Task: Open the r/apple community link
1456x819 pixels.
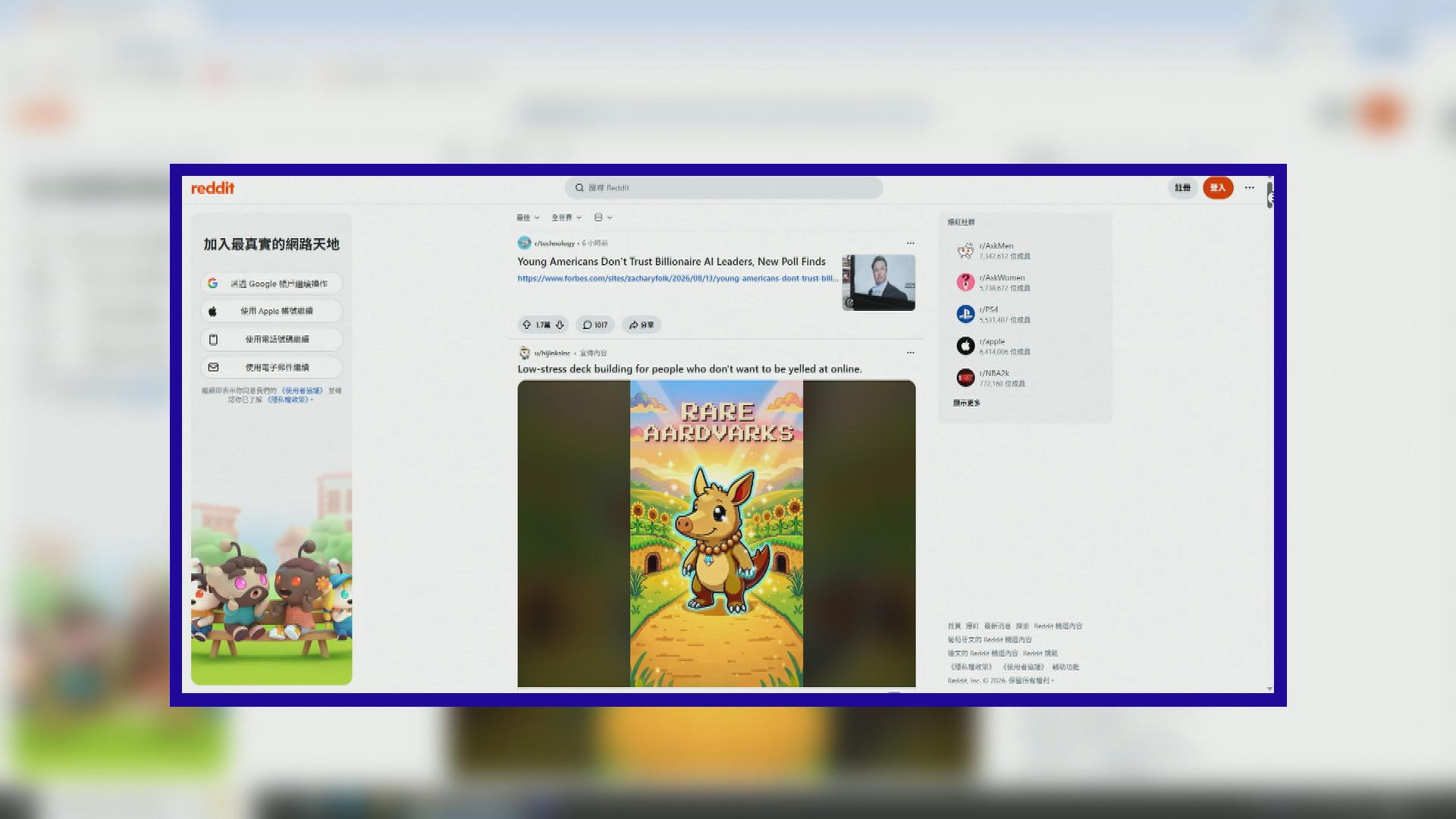Action: click(992, 341)
